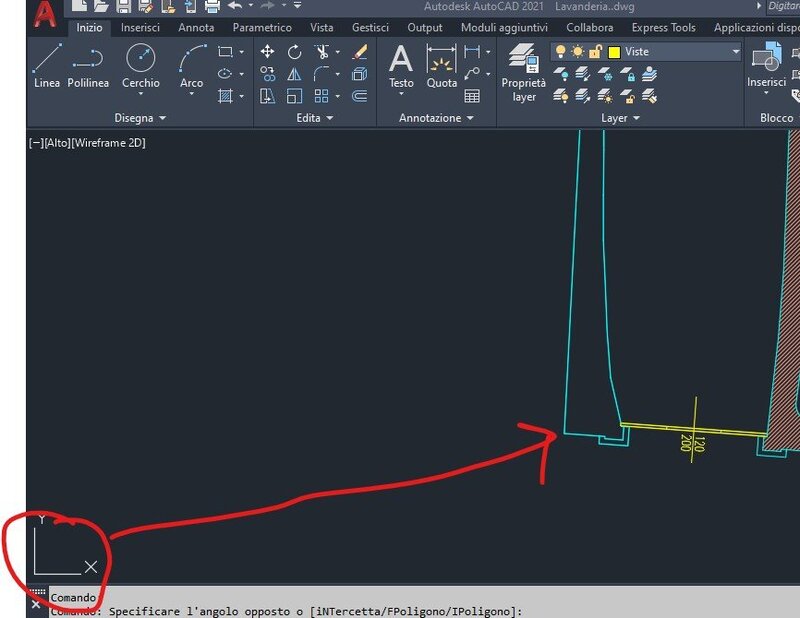Viewport: 800px width, 618px height.
Task: Select the Ruota (rotate) tool
Action: coord(295,53)
